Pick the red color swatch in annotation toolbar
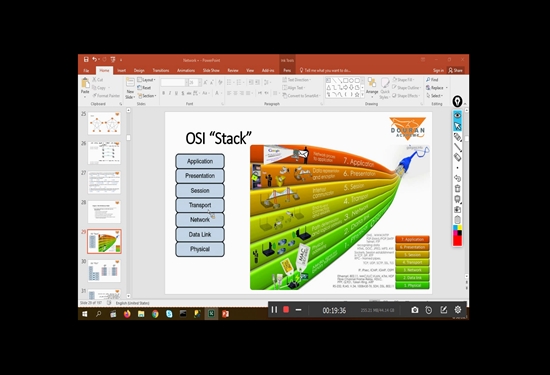 [457, 241]
